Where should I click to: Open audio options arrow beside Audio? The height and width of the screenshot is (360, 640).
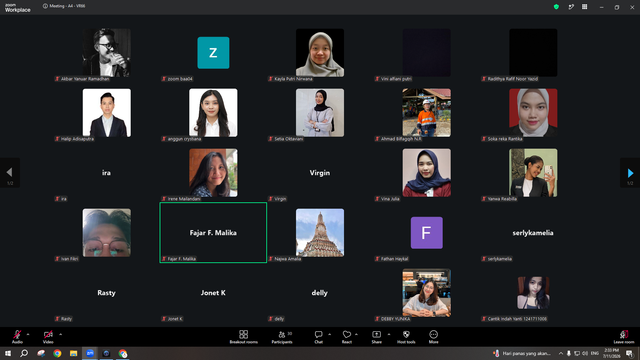tap(28, 334)
